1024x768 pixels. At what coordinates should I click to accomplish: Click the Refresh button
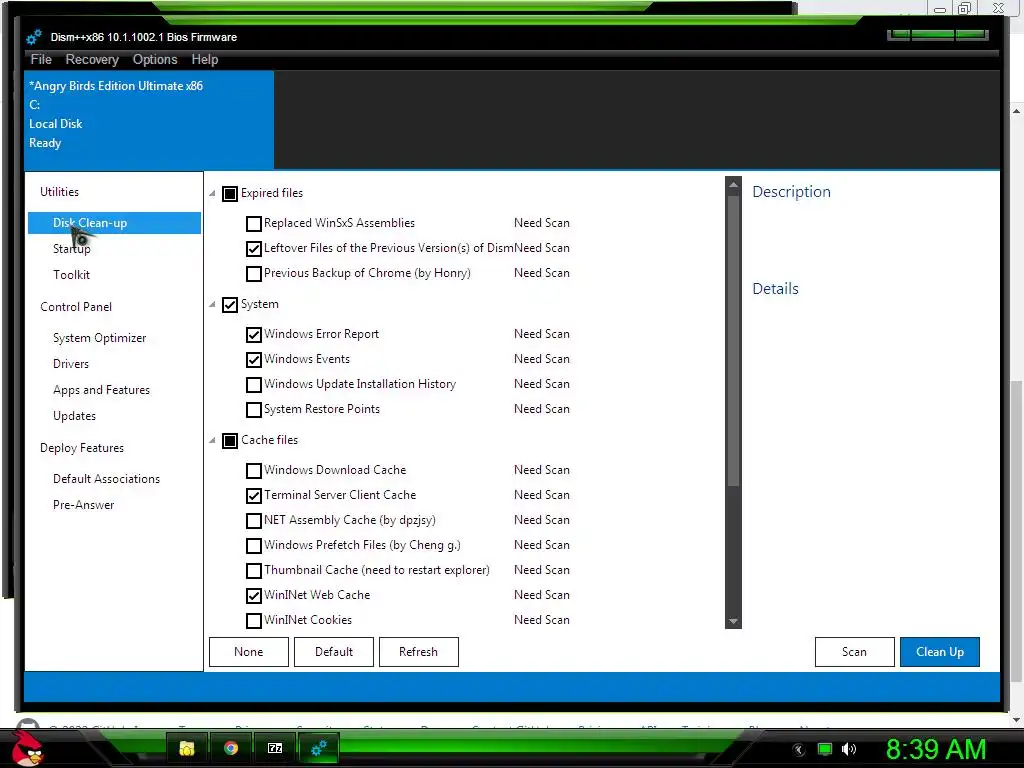click(419, 652)
